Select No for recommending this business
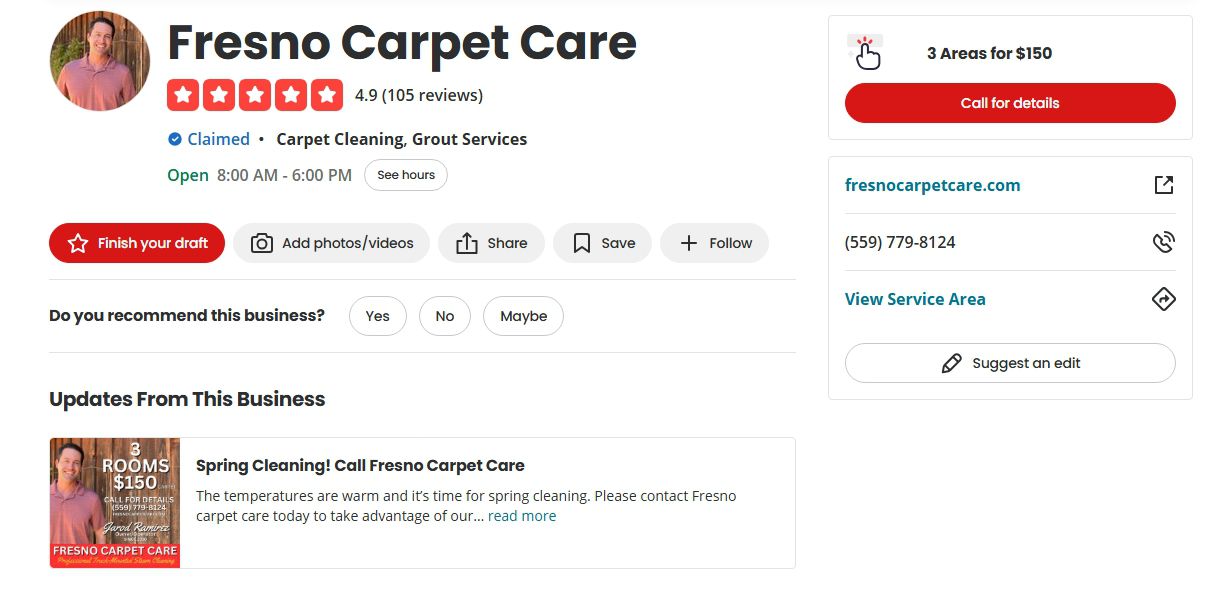Screen dimensions: 1224x598 coord(445,316)
